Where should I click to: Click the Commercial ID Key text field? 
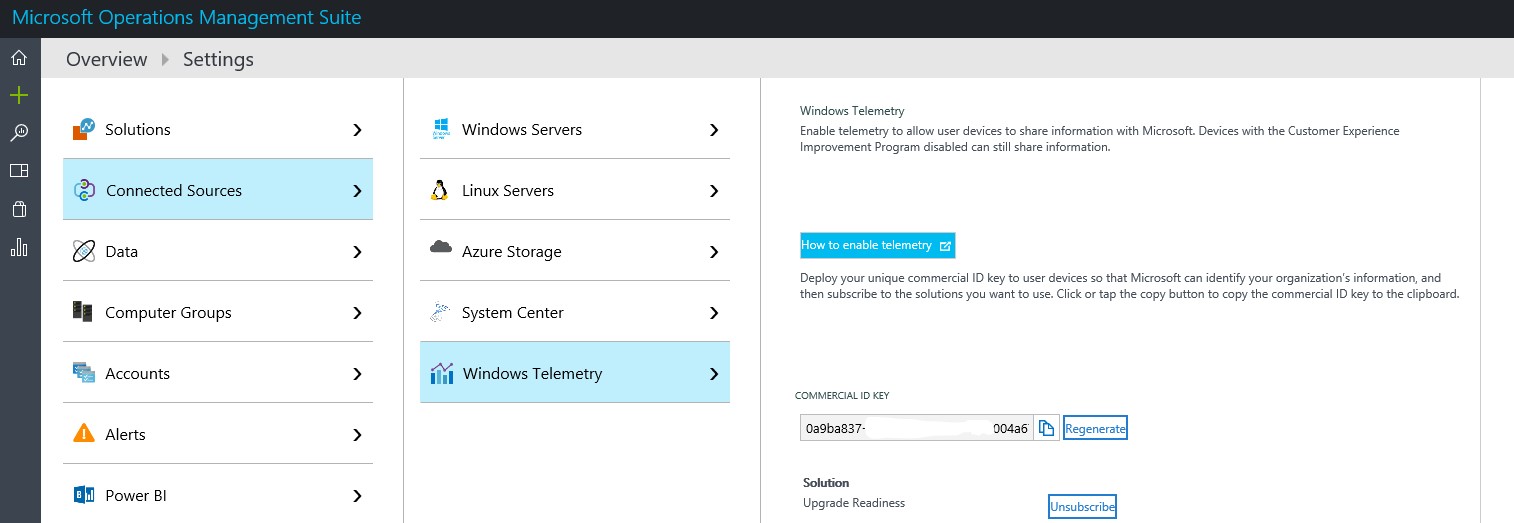(x=915, y=428)
